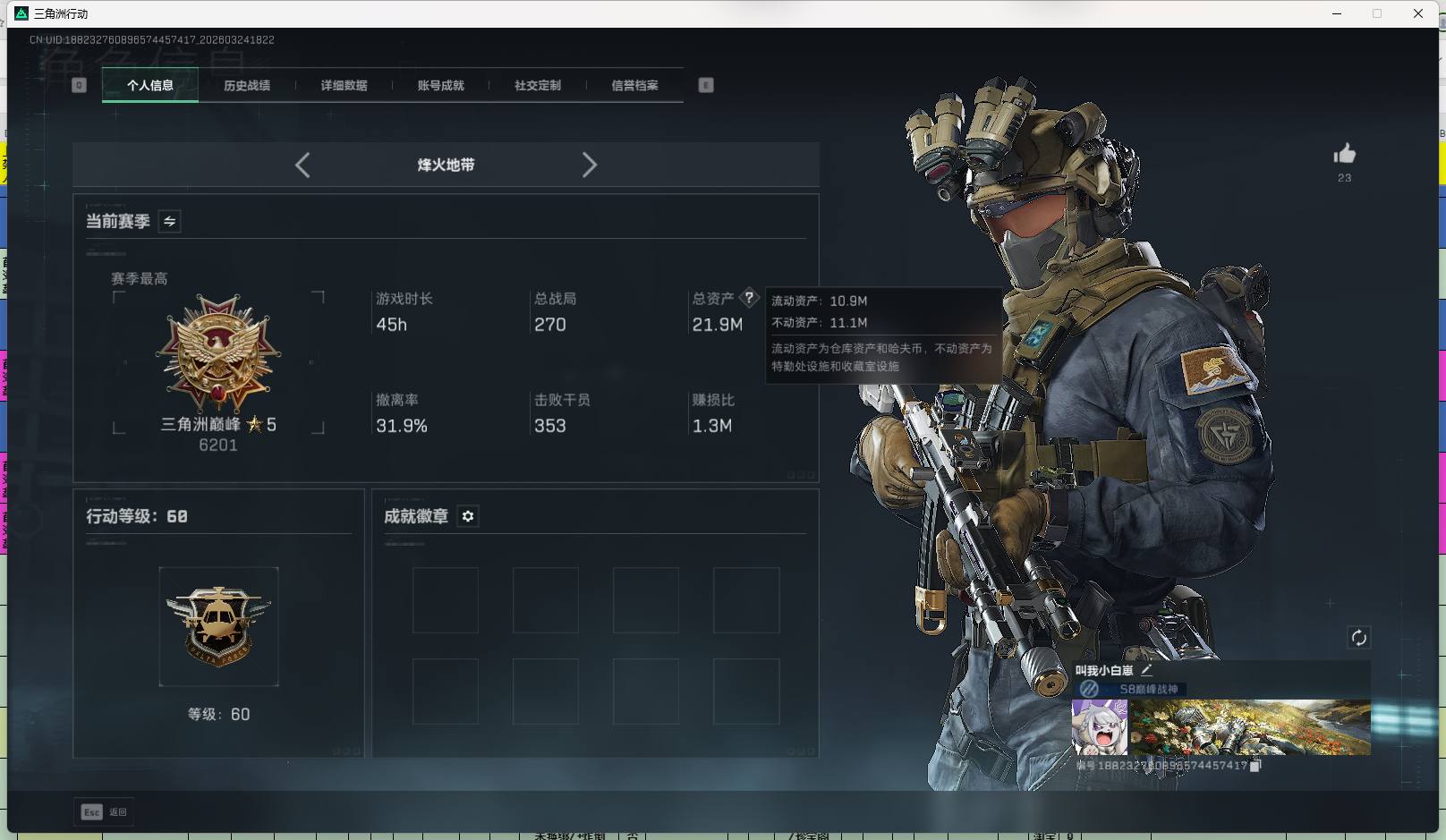1446x840 pixels.
Task: Open the 社交定制 tab
Action: point(538,86)
